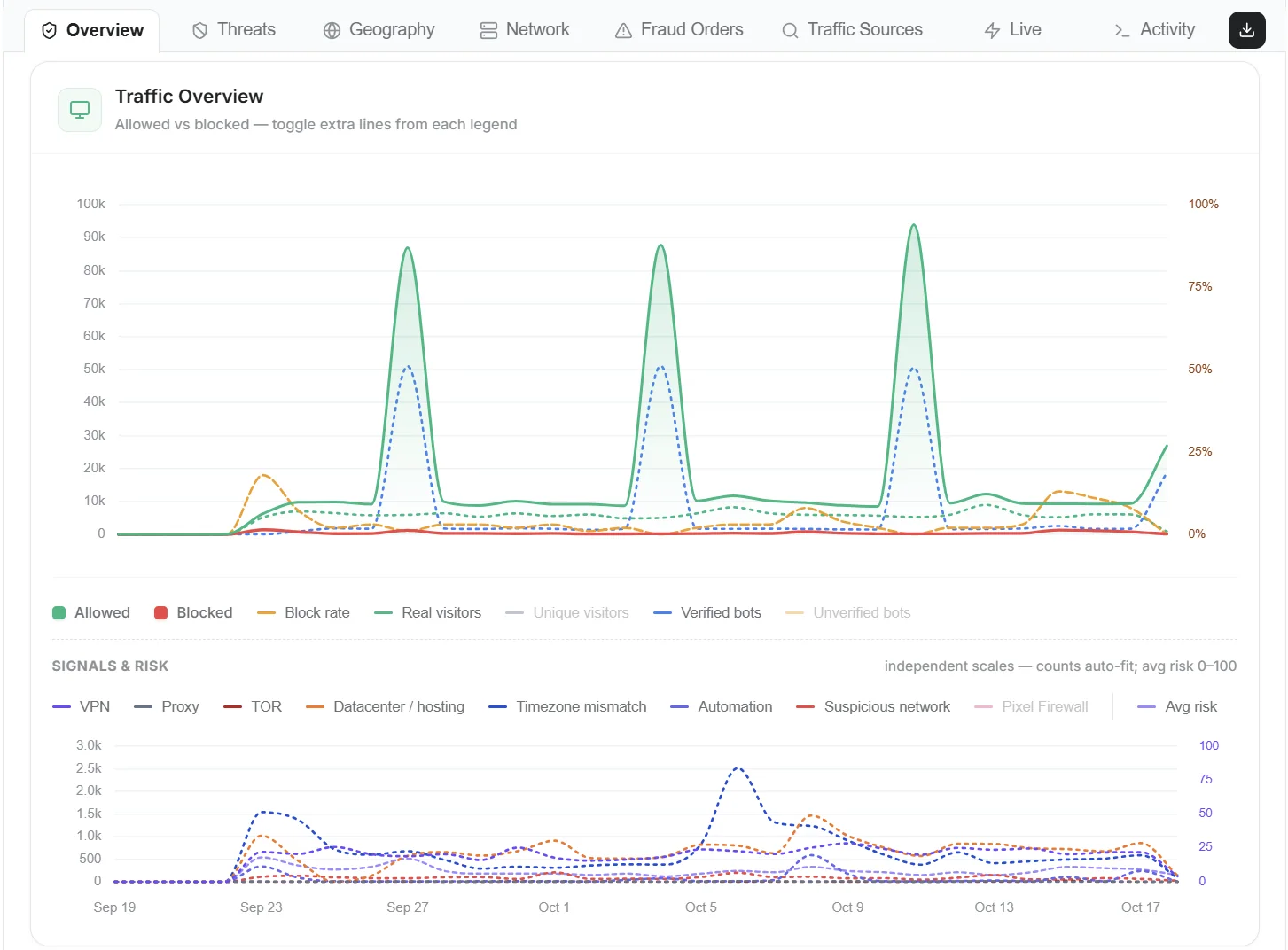The image size is (1288, 950).
Task: Hide the Blocked series in the legend
Action: click(193, 612)
